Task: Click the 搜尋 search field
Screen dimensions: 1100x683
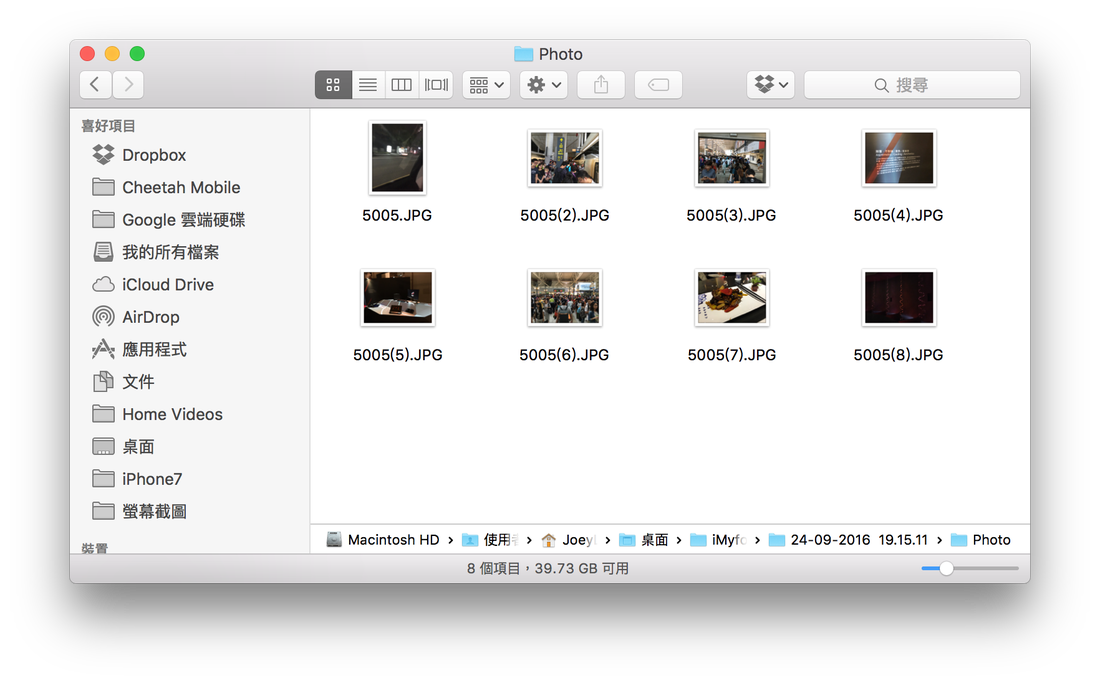Action: pos(912,85)
